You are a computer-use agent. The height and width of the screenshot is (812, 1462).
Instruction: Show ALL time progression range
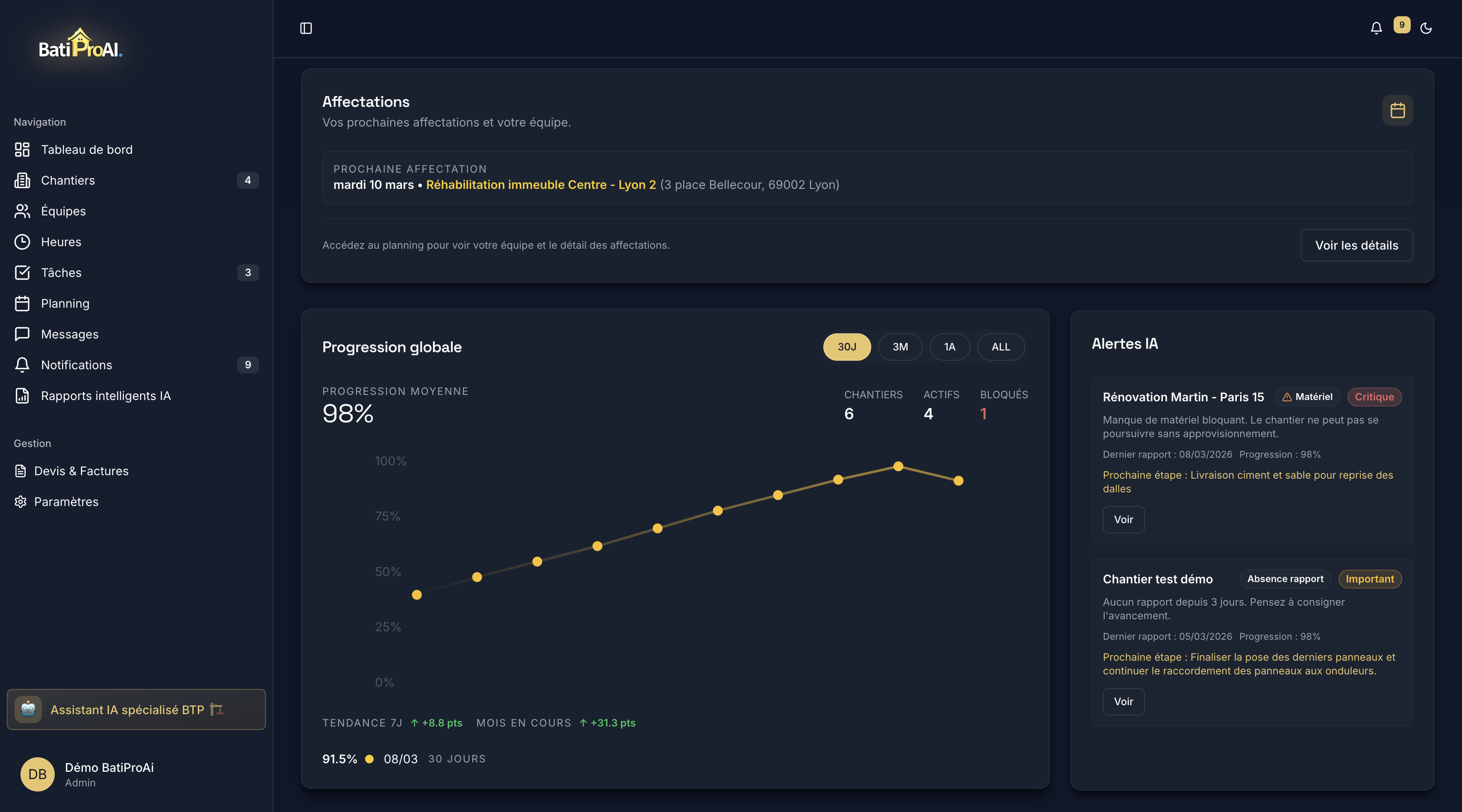point(1000,347)
